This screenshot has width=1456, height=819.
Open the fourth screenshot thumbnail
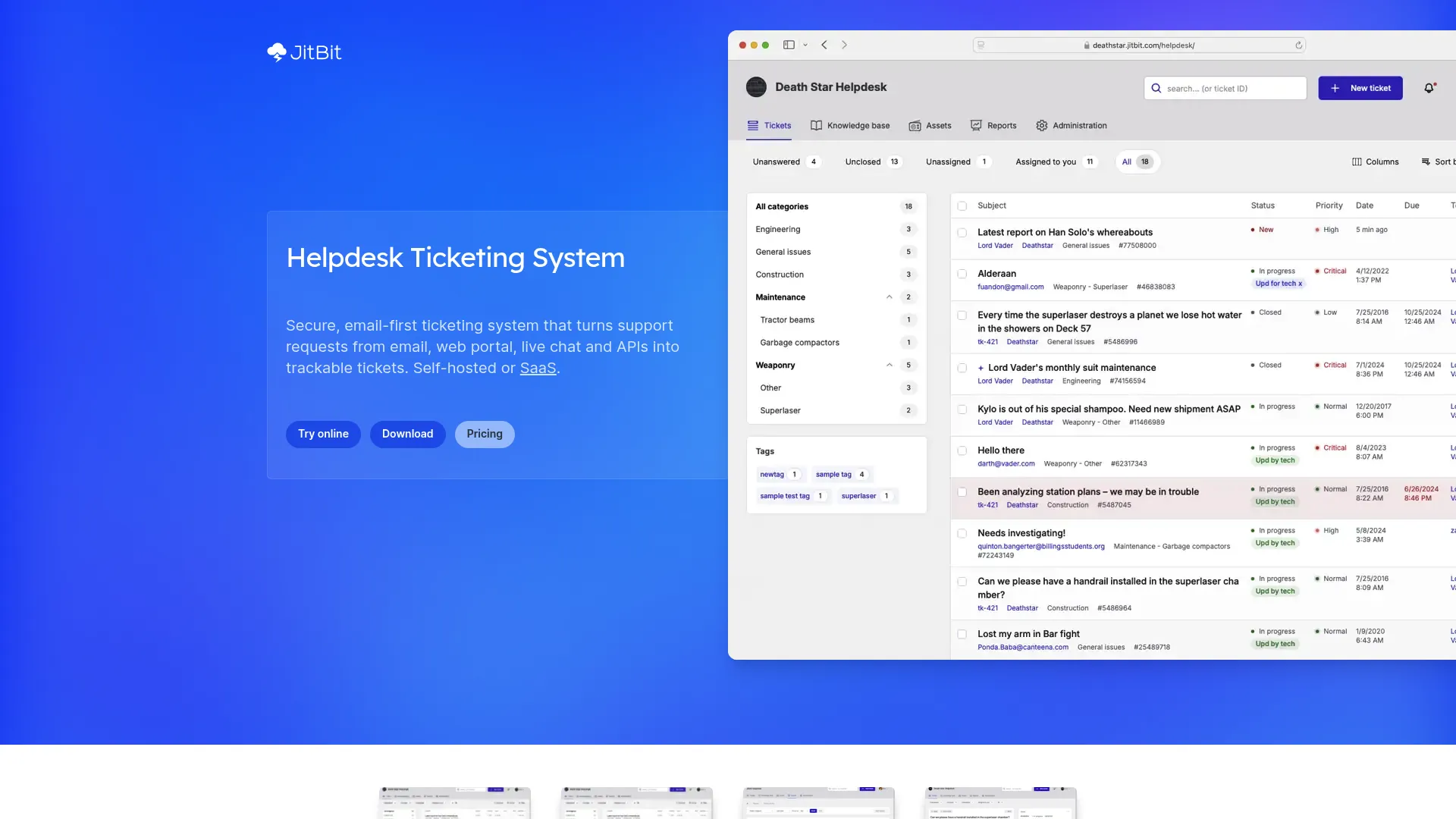[1000, 802]
